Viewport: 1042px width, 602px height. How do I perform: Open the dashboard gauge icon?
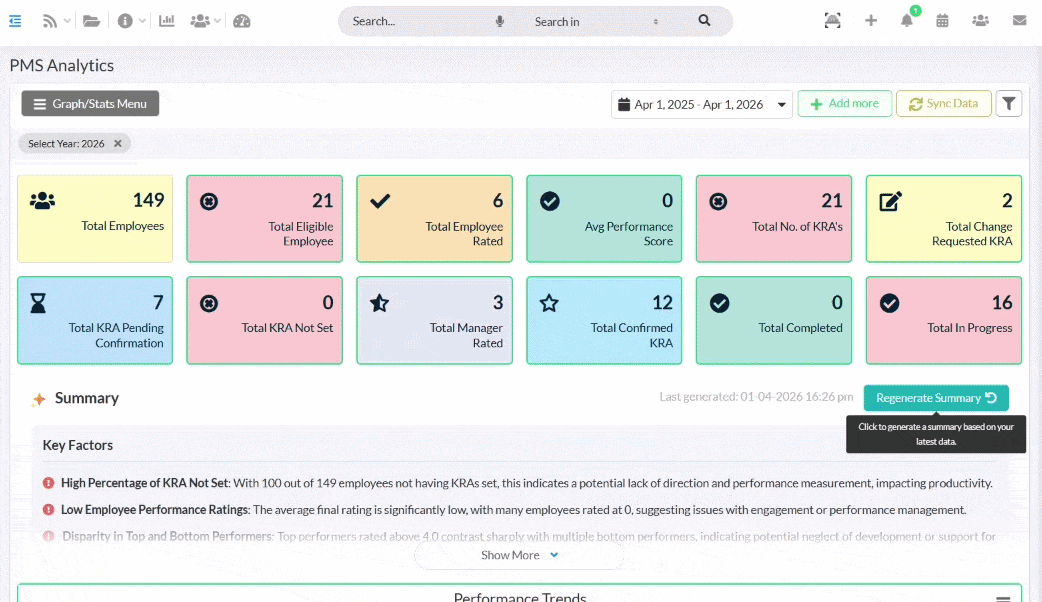[242, 21]
